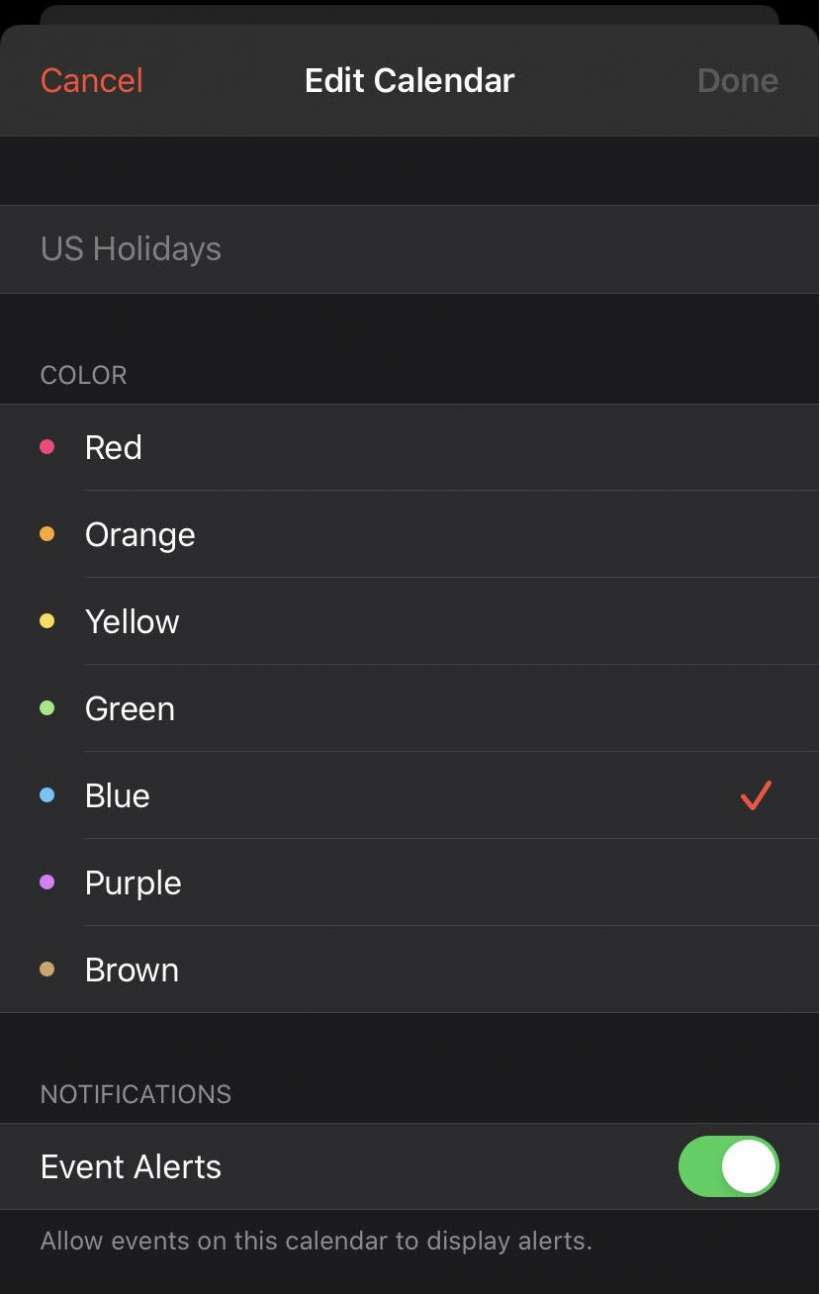The width and height of the screenshot is (820, 1294).
Task: Select Red as the calendar color
Action: (114, 447)
